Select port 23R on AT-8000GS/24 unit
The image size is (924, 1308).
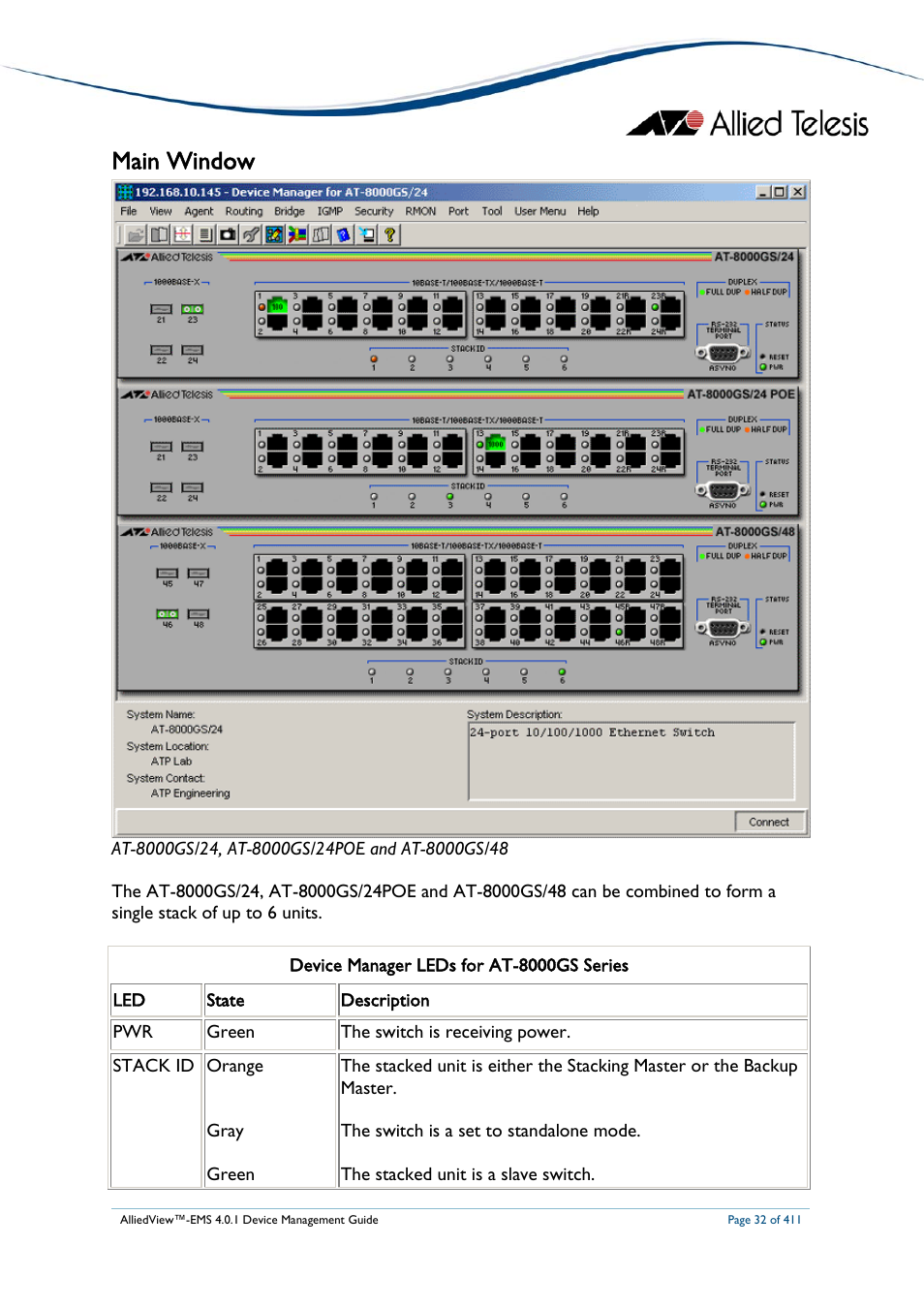(669, 306)
